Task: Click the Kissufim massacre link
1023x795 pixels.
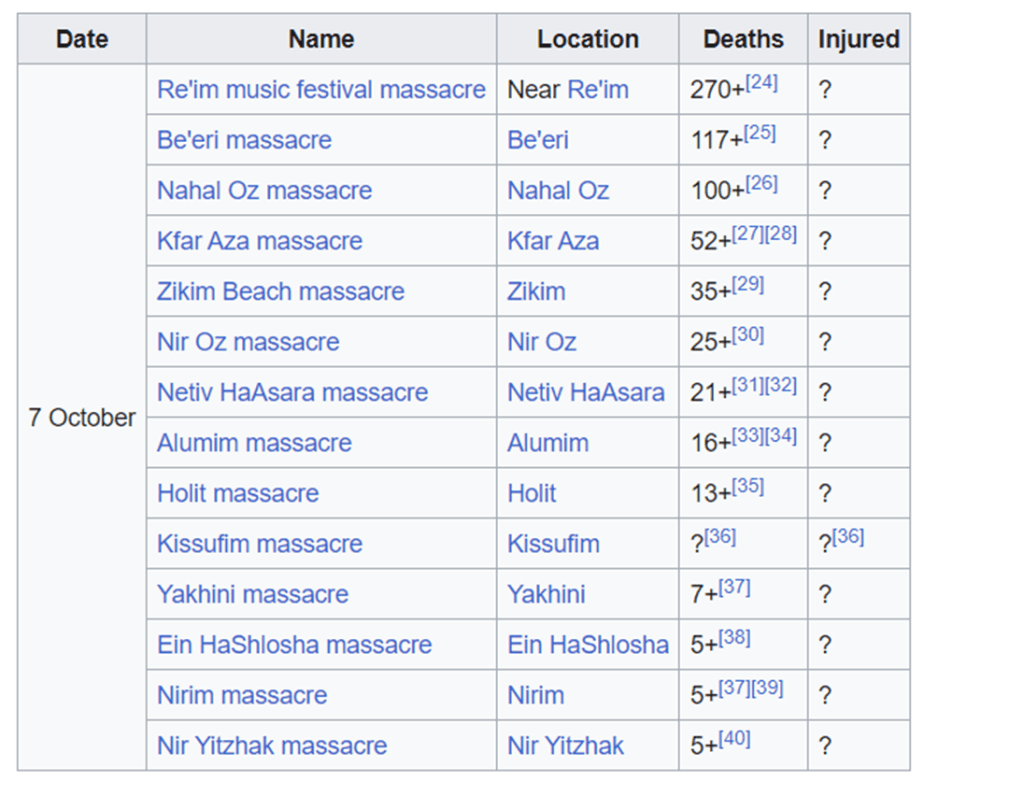Action: point(259,544)
